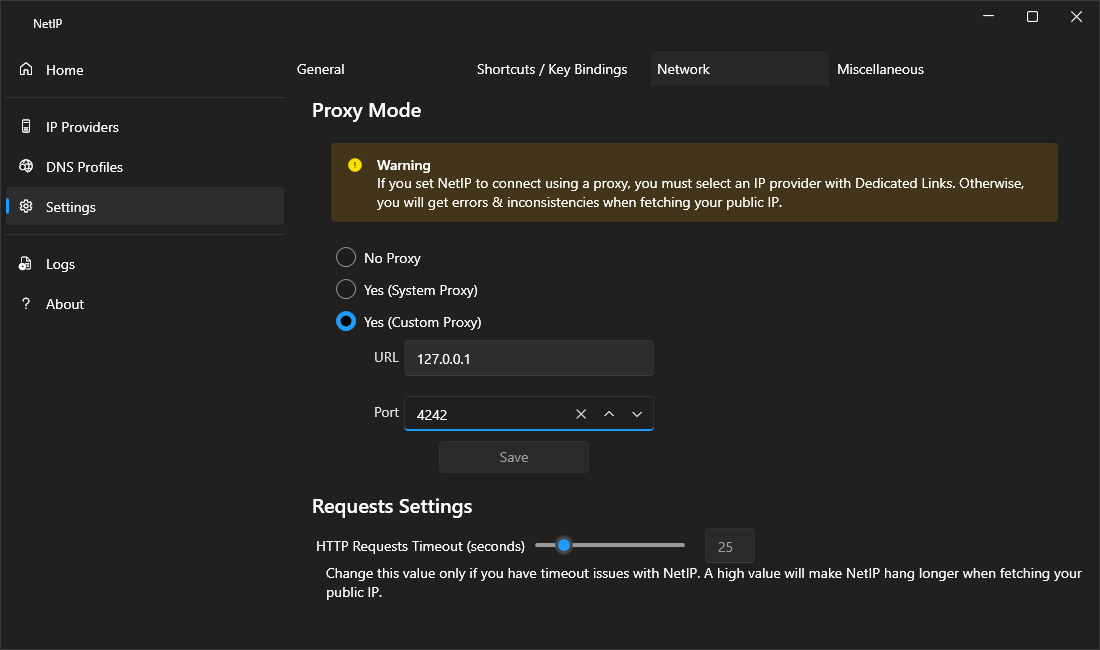Click the Proxy Mode heading

click(366, 110)
